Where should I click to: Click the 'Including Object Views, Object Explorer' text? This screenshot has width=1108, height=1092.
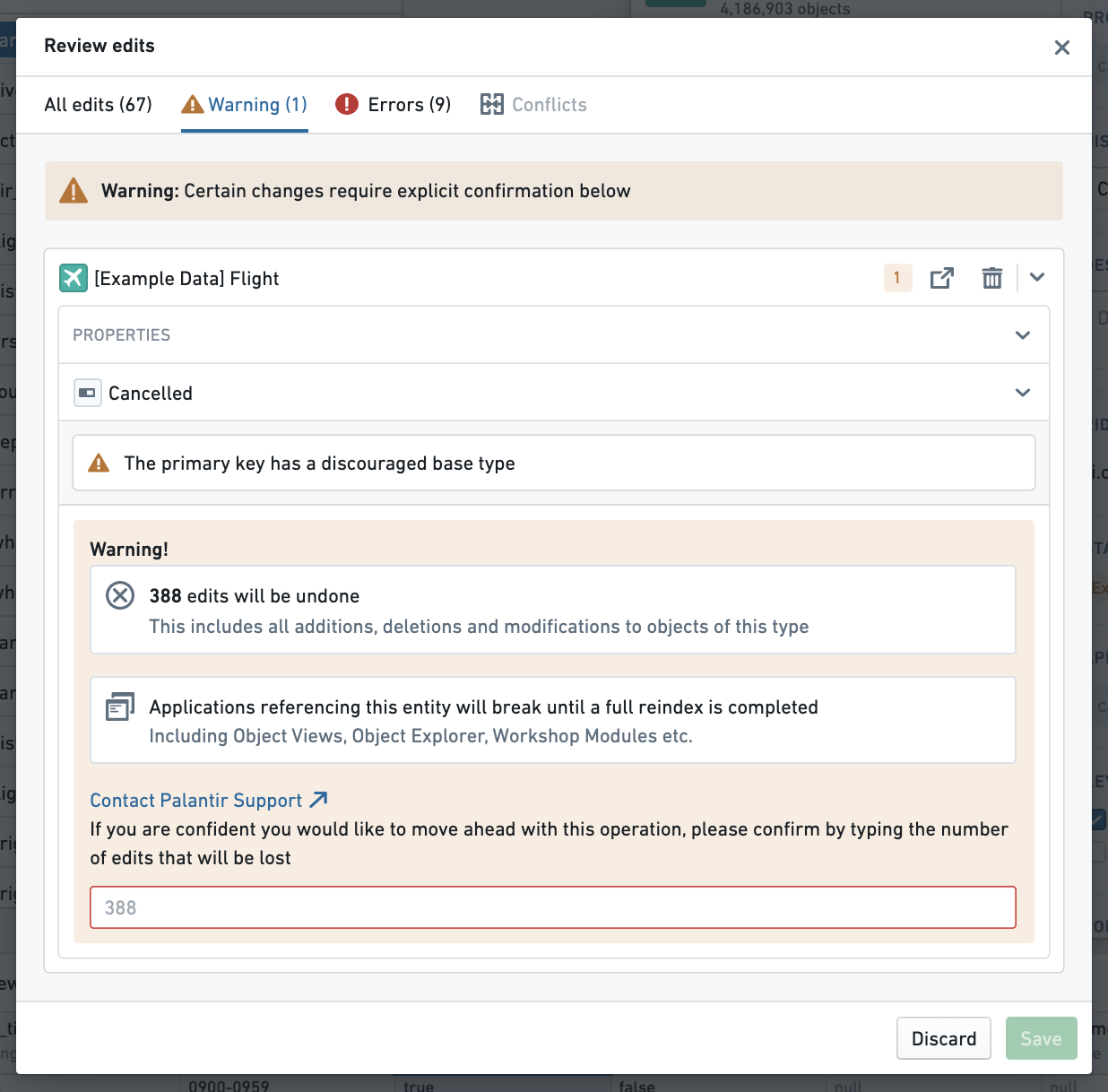(421, 736)
